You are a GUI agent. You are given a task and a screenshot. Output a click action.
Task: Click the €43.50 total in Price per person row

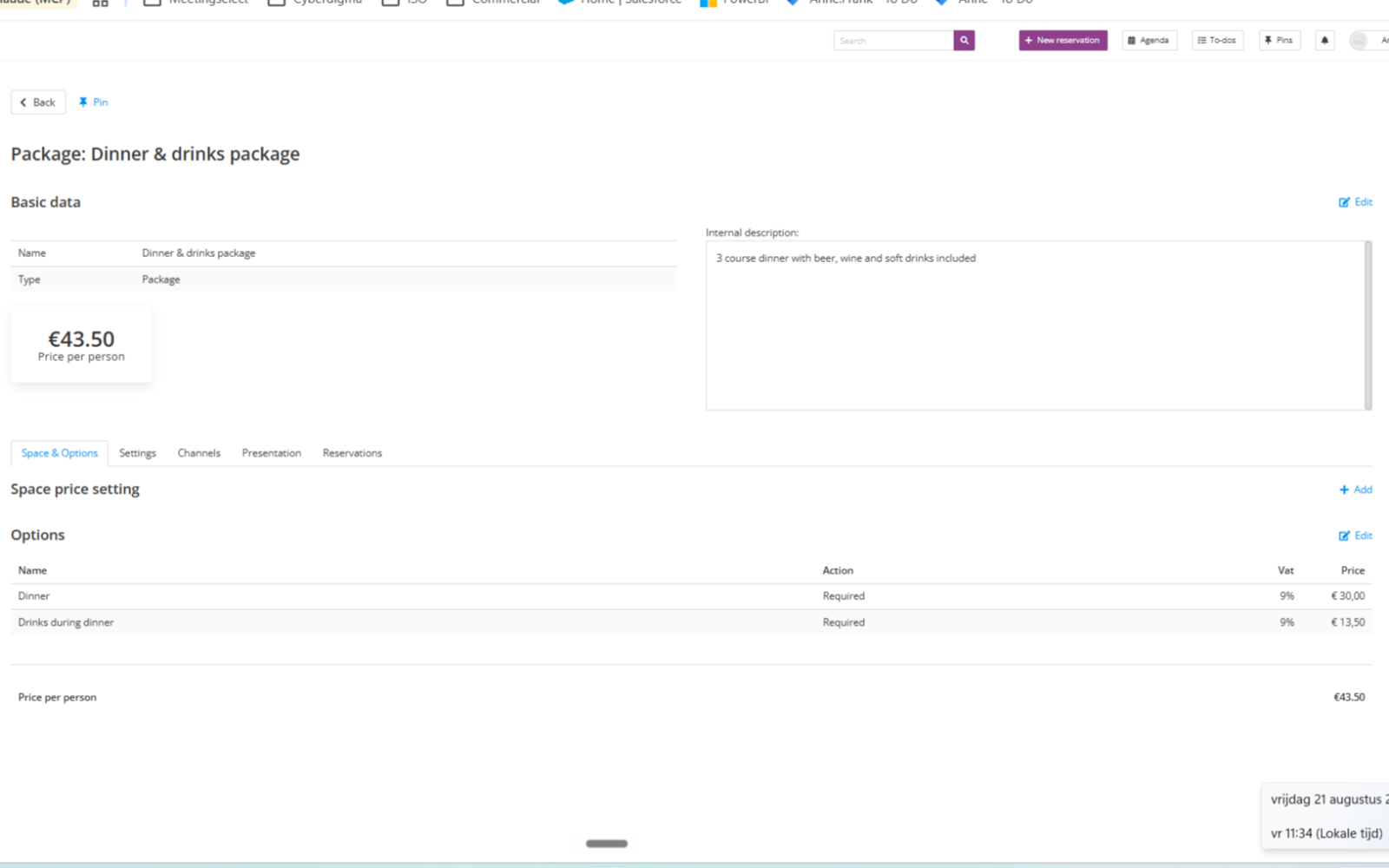pyautogui.click(x=1349, y=697)
